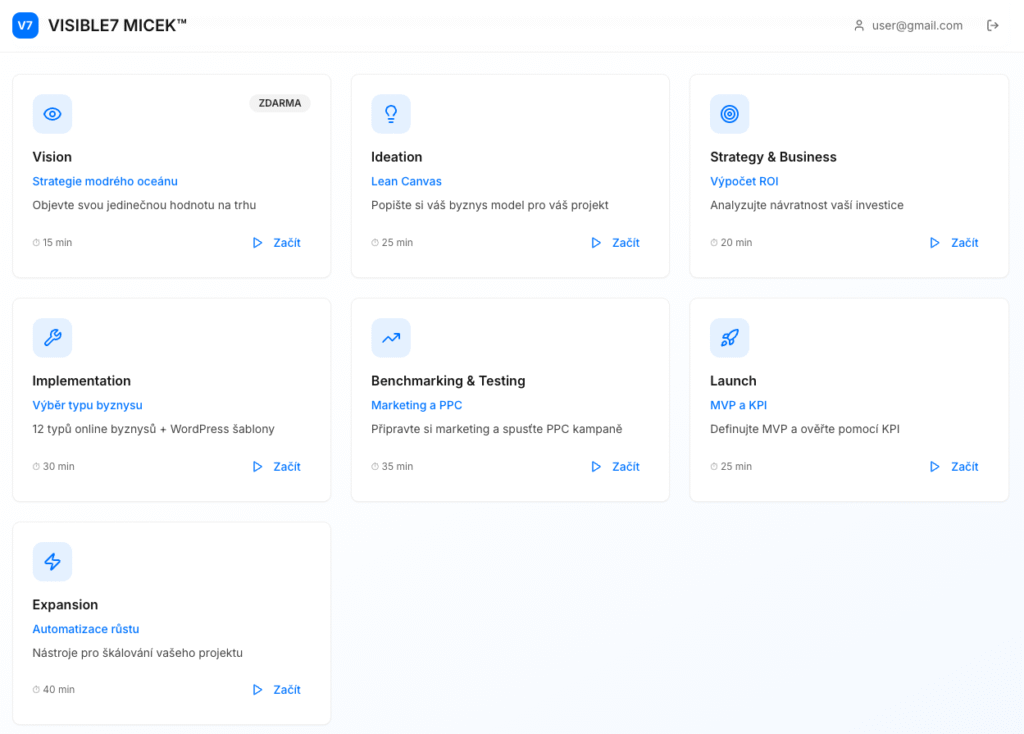Start the Expansion module via Začít
The image size is (1024, 734).
pos(277,690)
